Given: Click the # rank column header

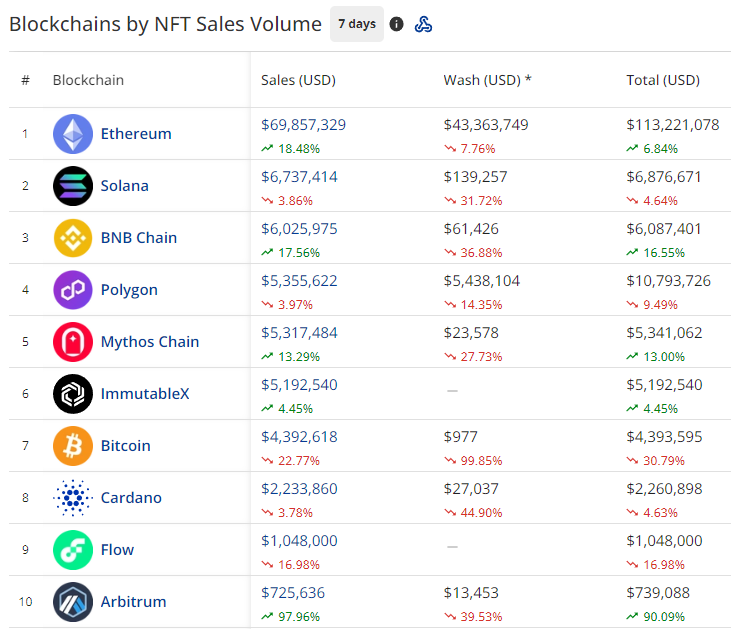Looking at the screenshot, I should pos(26,80).
